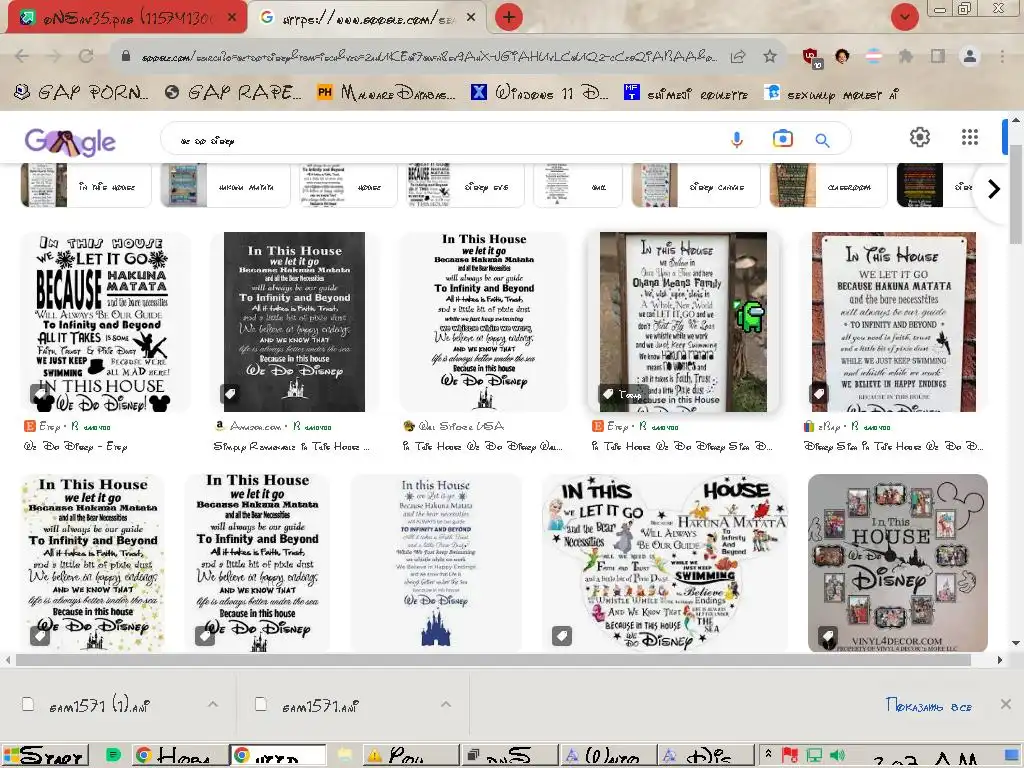Open the Amazon.com source link
Screen dimensions: 1024x768
255,426
